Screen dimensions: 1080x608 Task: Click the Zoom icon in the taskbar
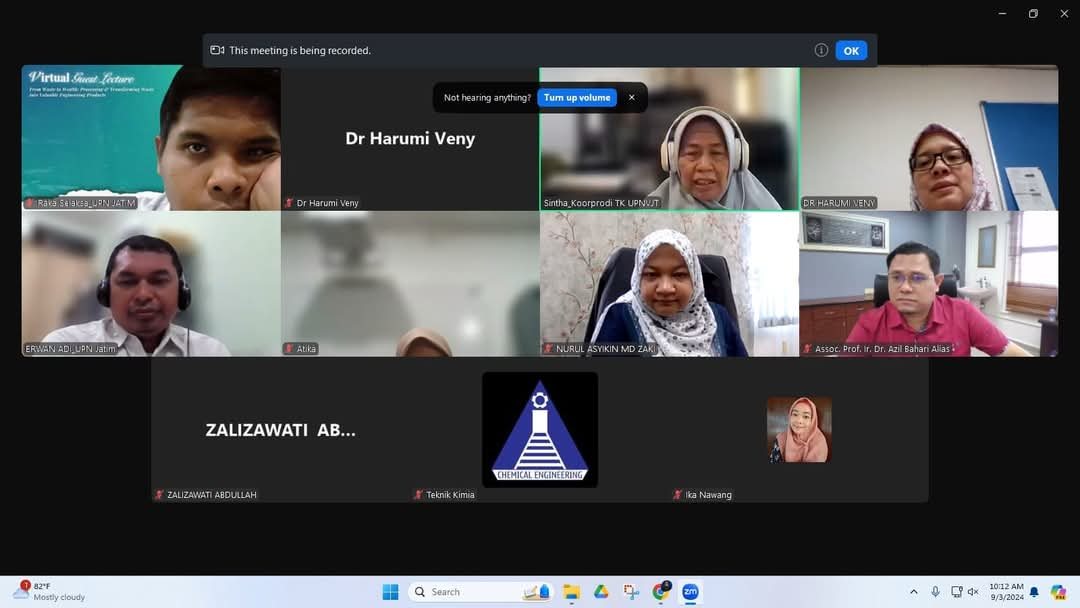pyautogui.click(x=690, y=591)
